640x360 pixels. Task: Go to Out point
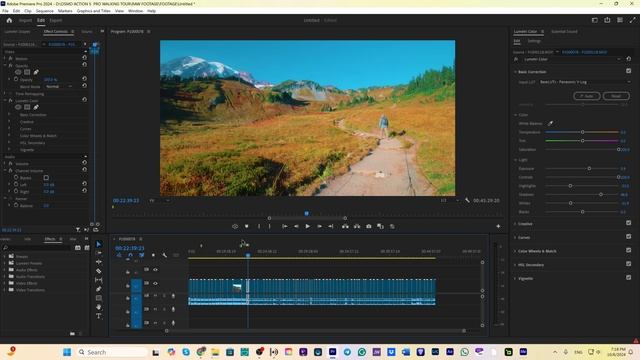point(331,226)
